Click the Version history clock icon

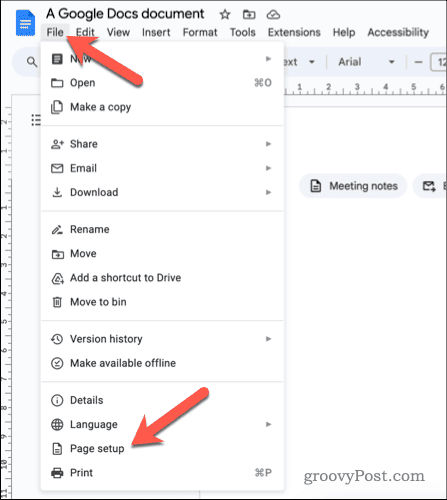pyautogui.click(x=57, y=339)
